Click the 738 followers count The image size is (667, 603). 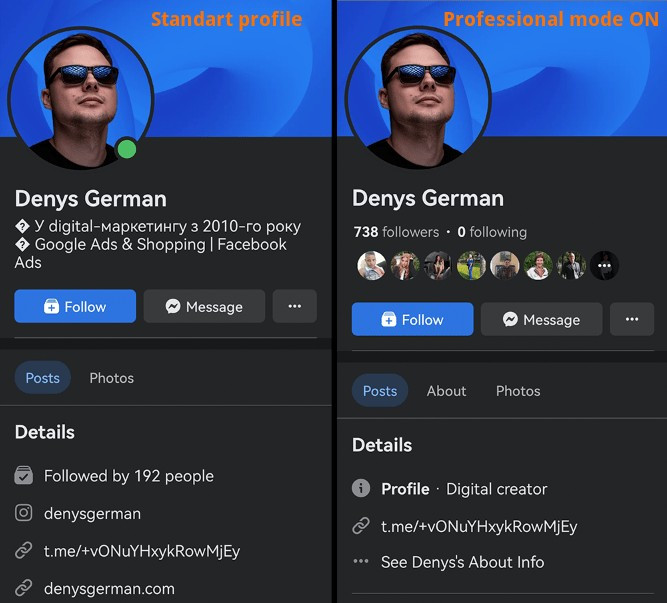pyautogui.click(x=396, y=232)
